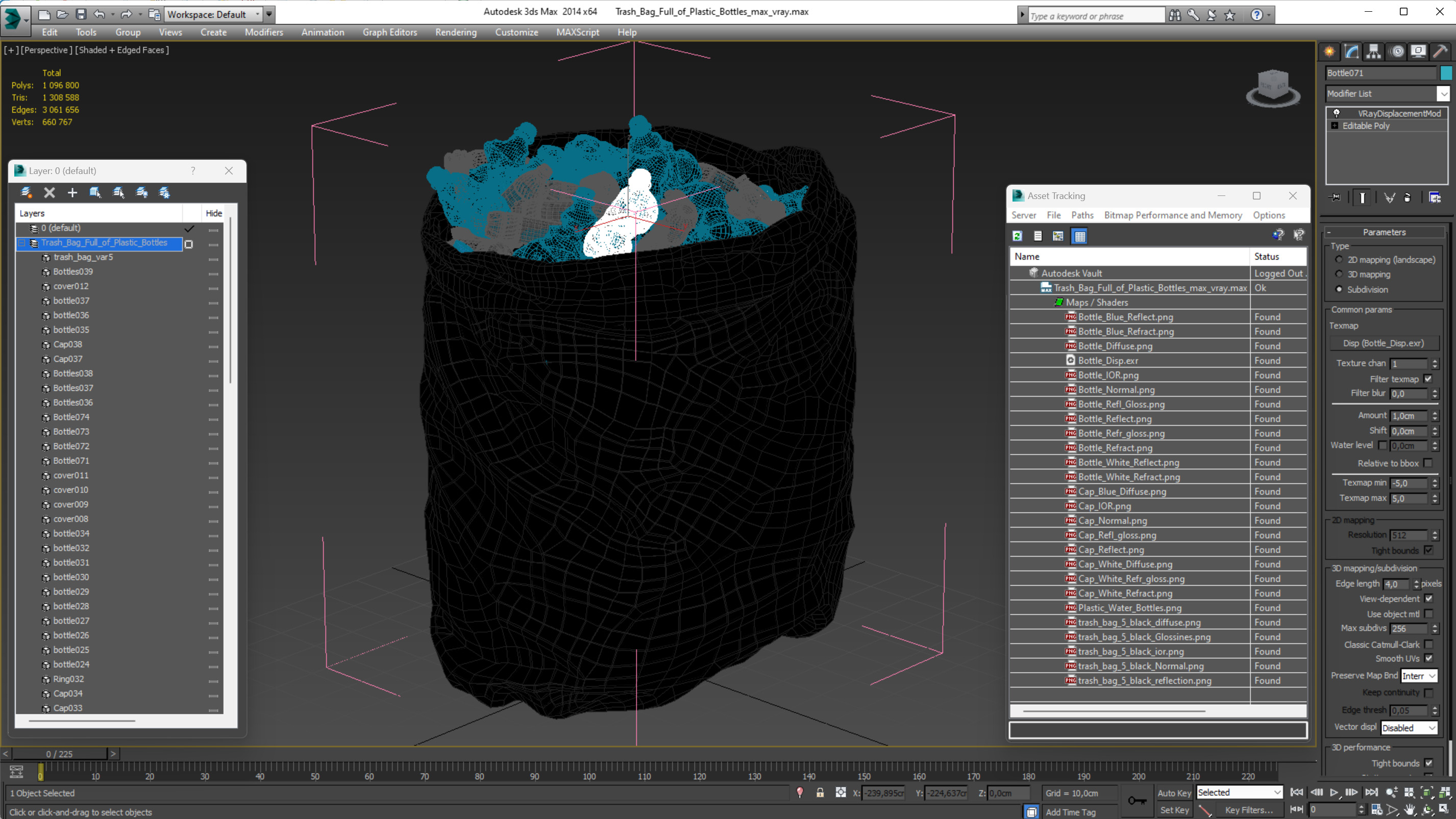The image size is (1456, 819).
Task: Open the Hierarchy command panel tab
Action: click(1373, 52)
